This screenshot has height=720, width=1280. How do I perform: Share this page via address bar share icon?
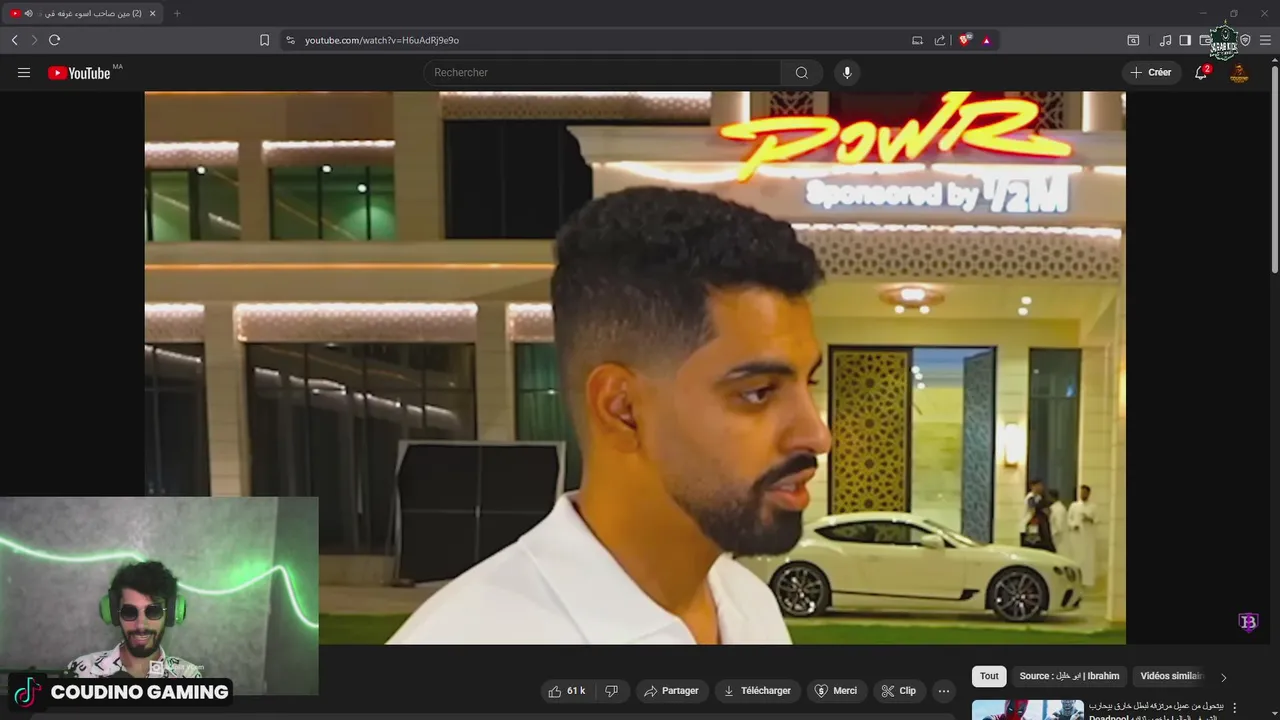tap(940, 40)
